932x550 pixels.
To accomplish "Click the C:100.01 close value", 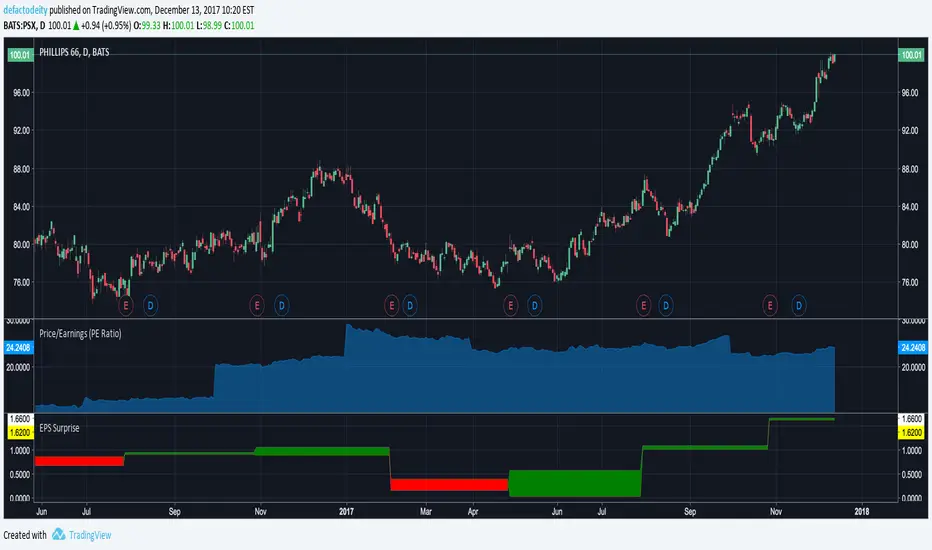I will [x=239, y=26].
